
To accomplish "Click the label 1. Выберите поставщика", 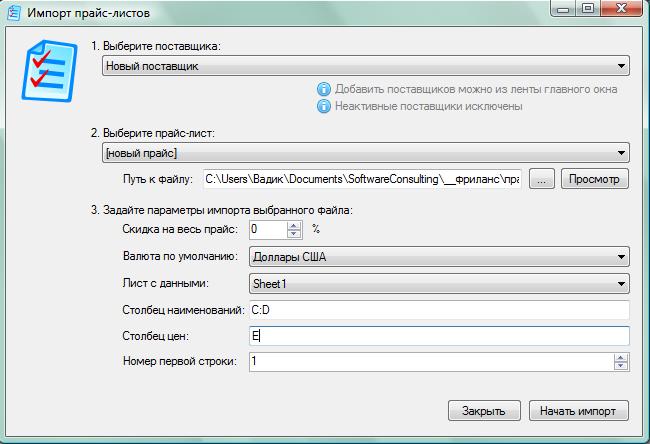I will pos(155,46).
